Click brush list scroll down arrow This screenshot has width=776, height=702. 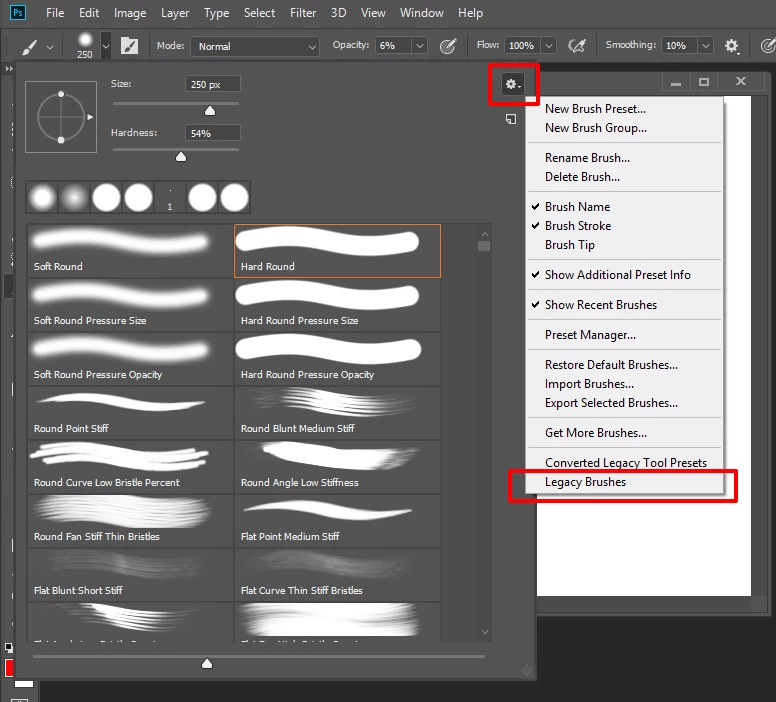[485, 632]
